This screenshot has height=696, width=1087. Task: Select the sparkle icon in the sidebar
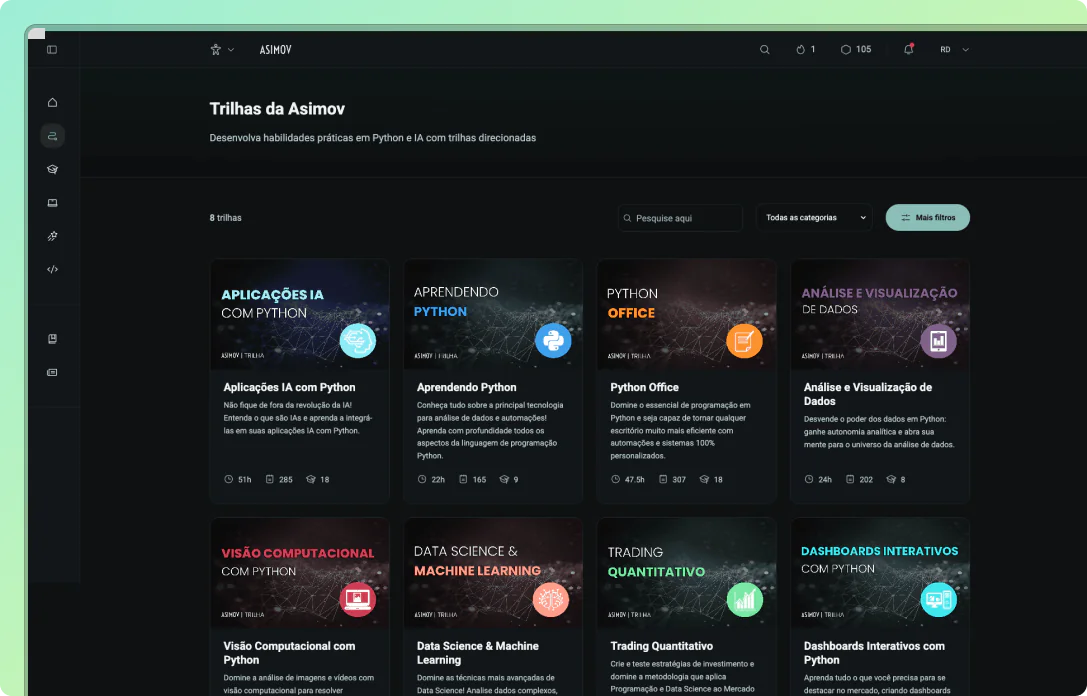click(51, 236)
